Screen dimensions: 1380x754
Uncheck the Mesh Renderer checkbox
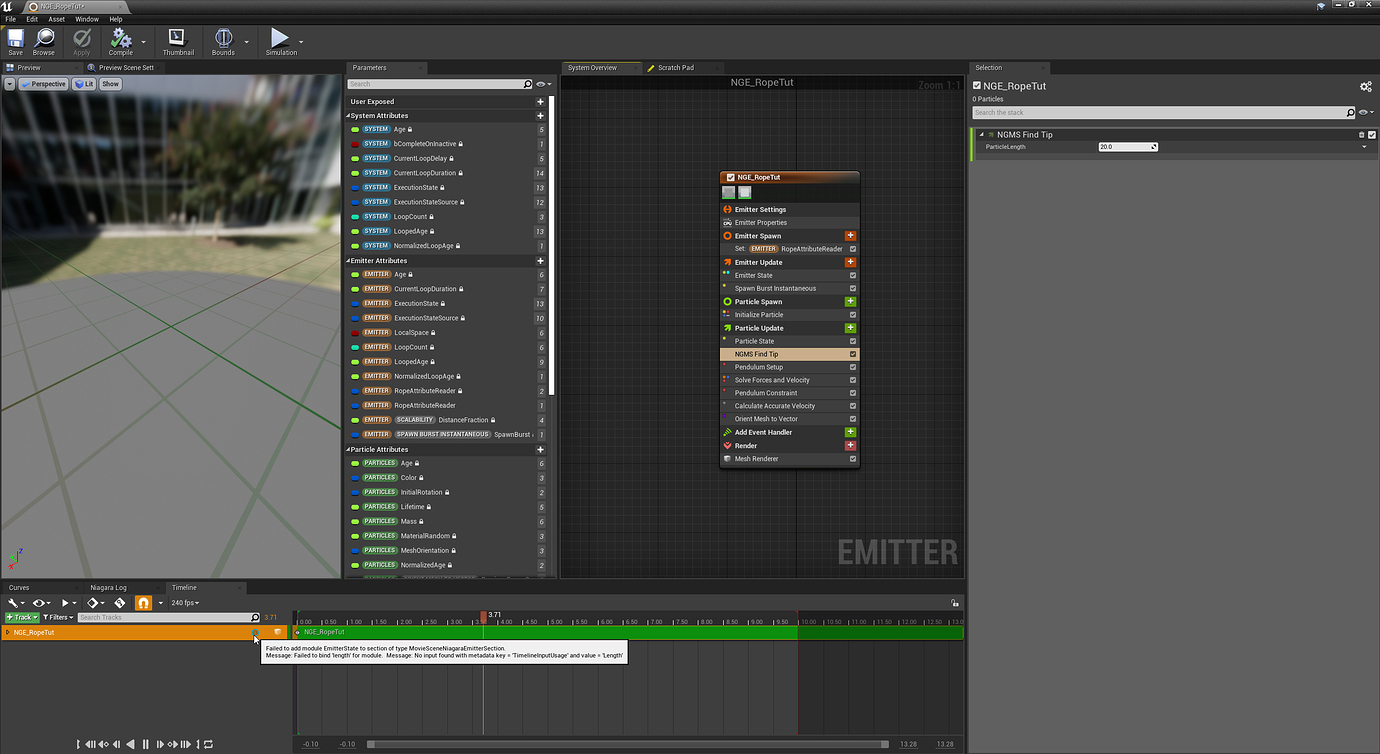tap(853, 459)
